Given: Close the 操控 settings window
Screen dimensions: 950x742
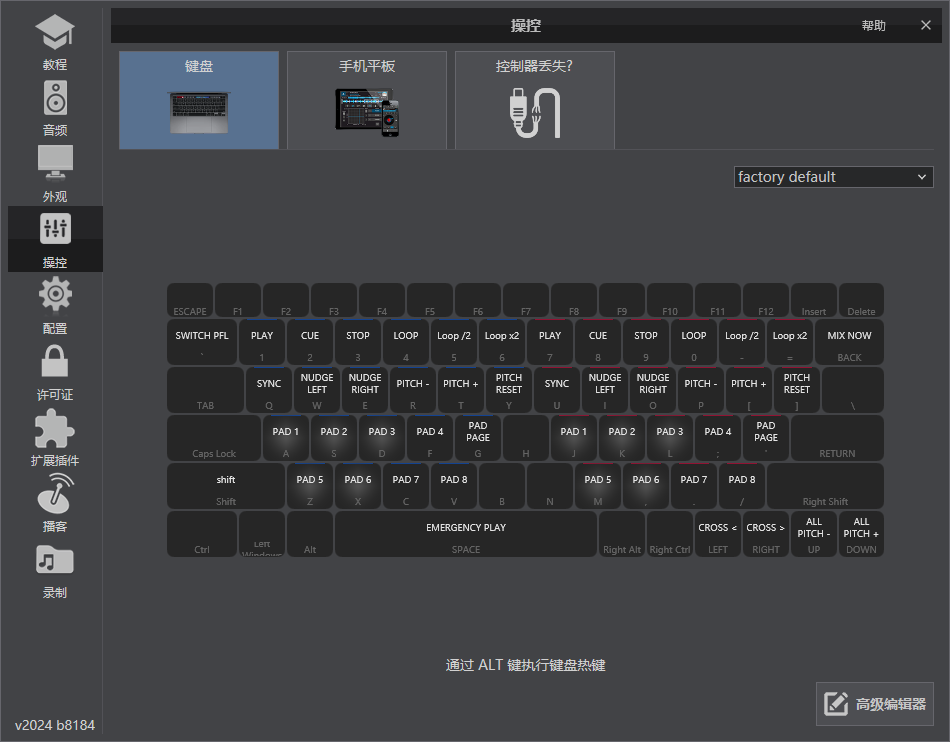Looking at the screenshot, I should click(925, 25).
